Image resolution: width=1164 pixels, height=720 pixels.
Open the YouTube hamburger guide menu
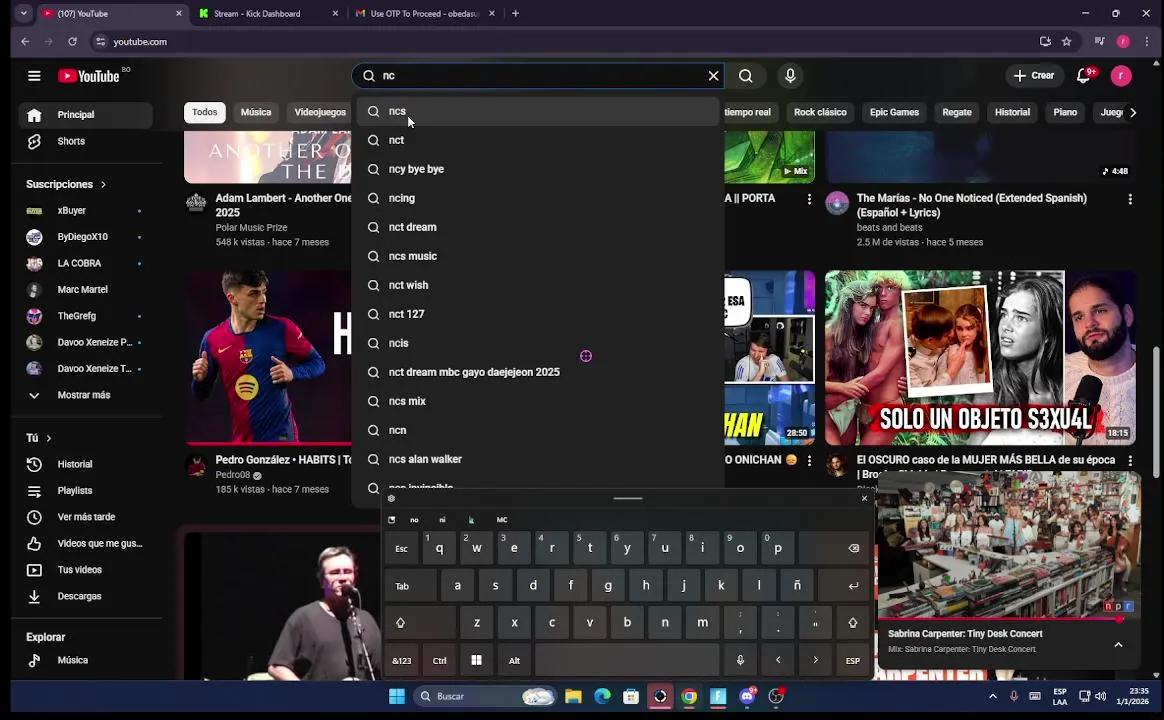coord(34,76)
